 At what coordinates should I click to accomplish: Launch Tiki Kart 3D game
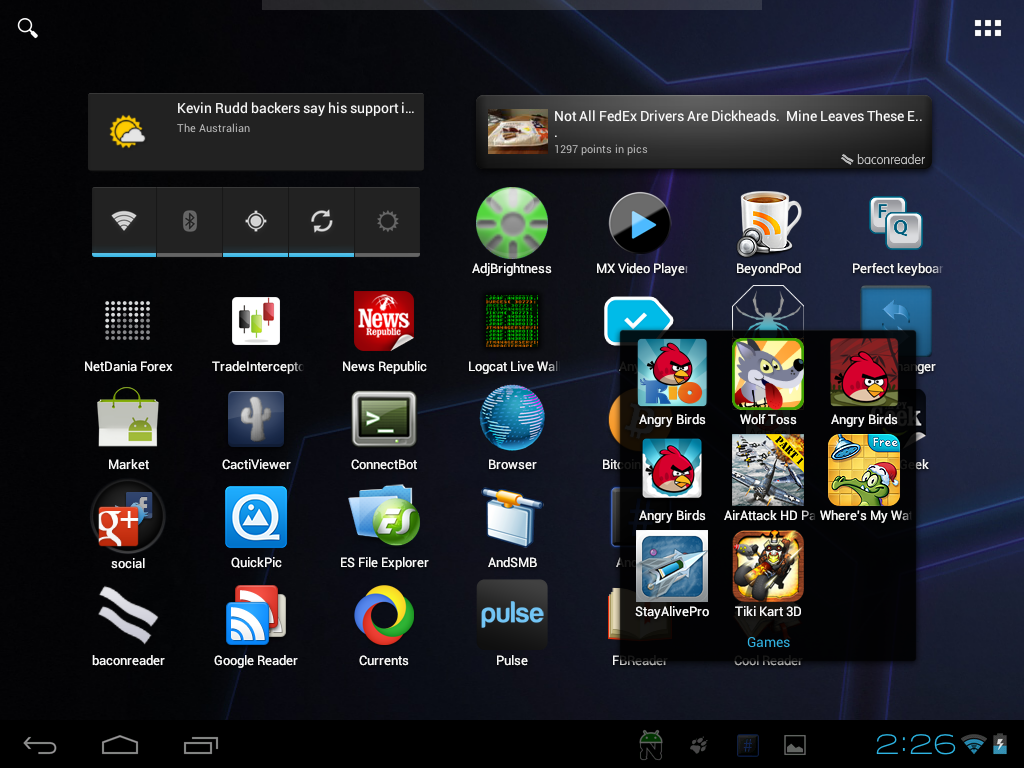point(768,566)
